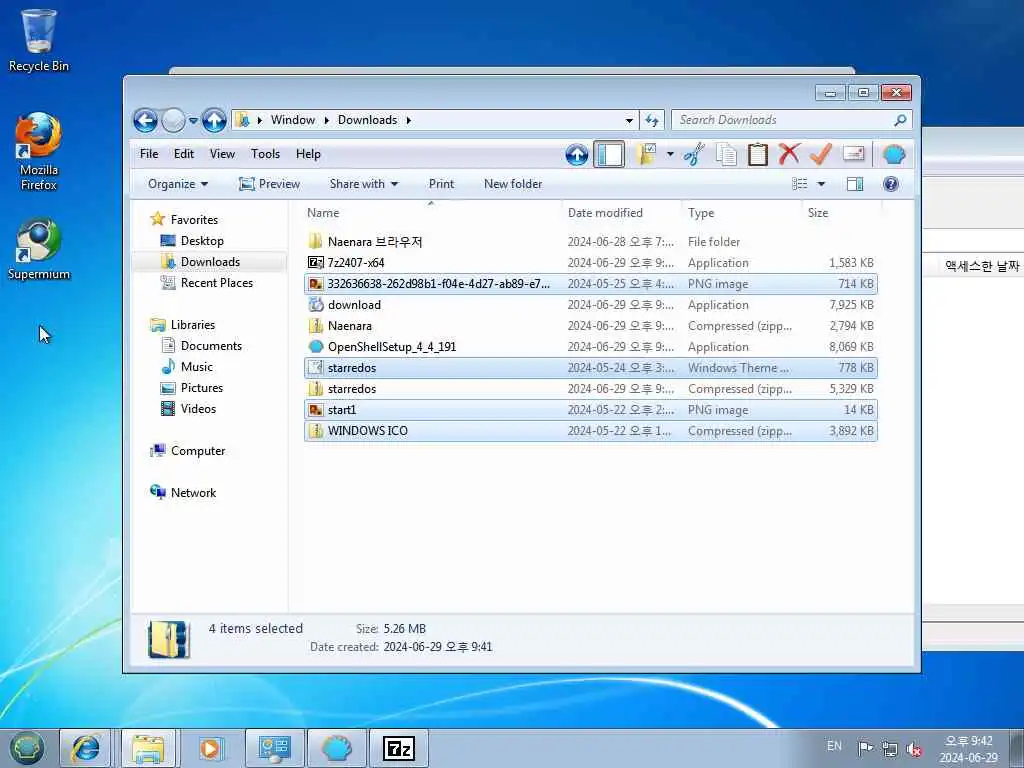Open the view options dropdown arrow
The image size is (1024, 768).
point(822,184)
